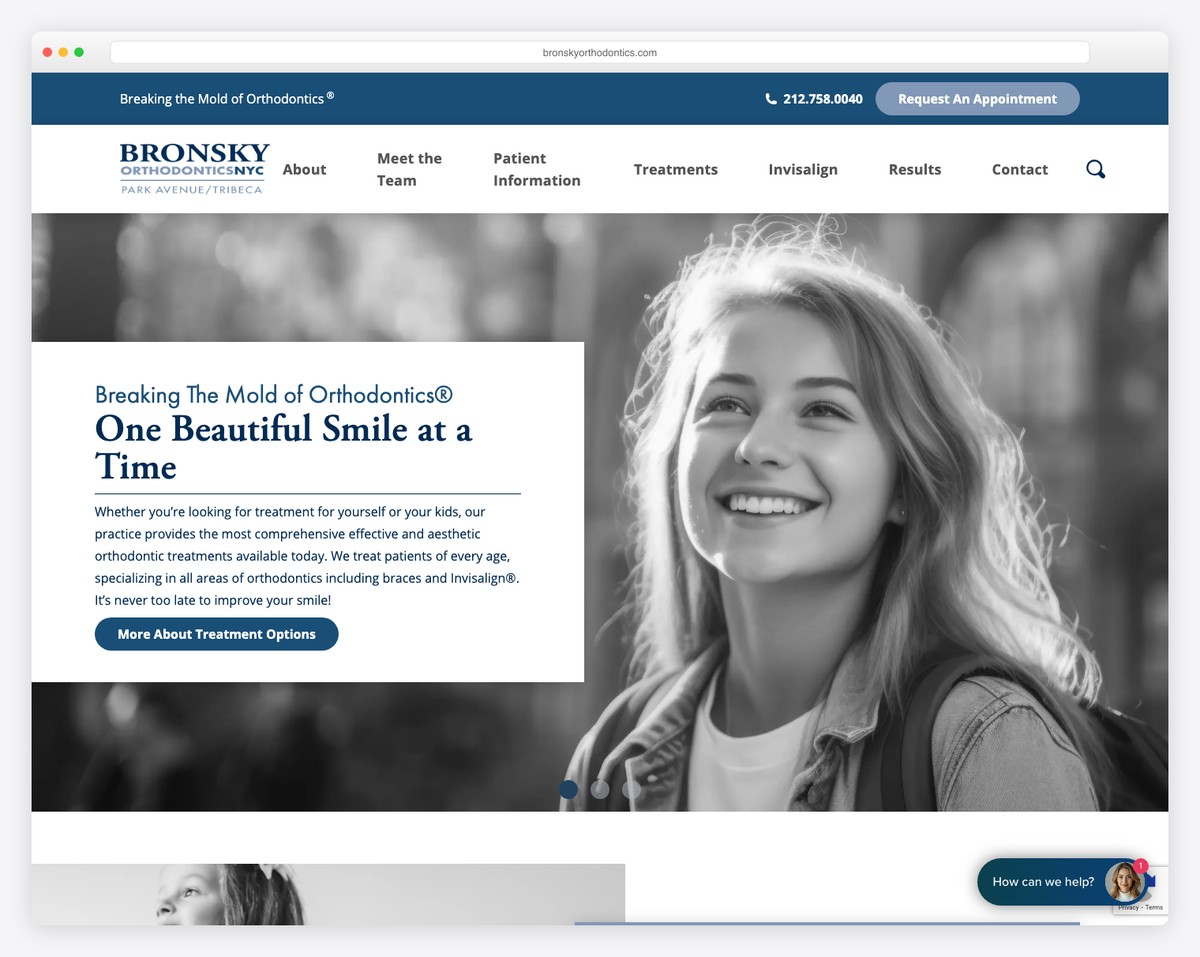Click the browser address bar showing bronskyorthodontics.com
The width and height of the screenshot is (1200, 957).
[600, 51]
